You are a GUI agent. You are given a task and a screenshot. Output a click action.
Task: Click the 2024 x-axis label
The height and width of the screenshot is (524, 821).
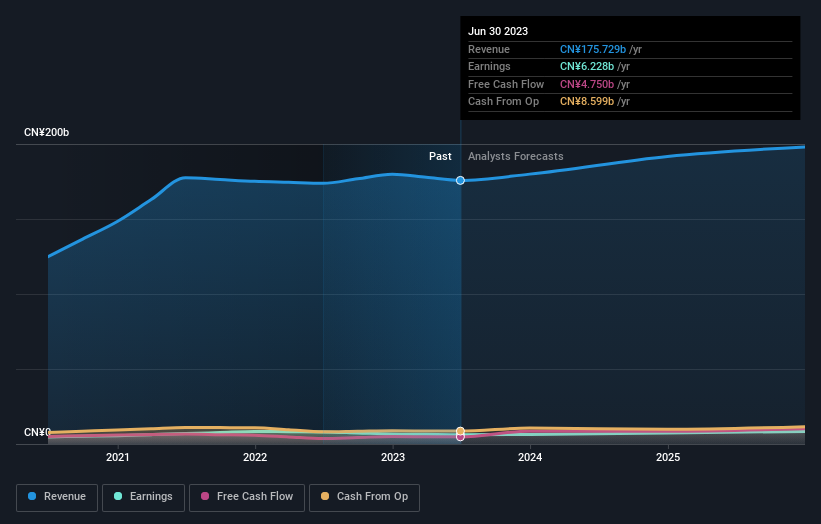530,458
